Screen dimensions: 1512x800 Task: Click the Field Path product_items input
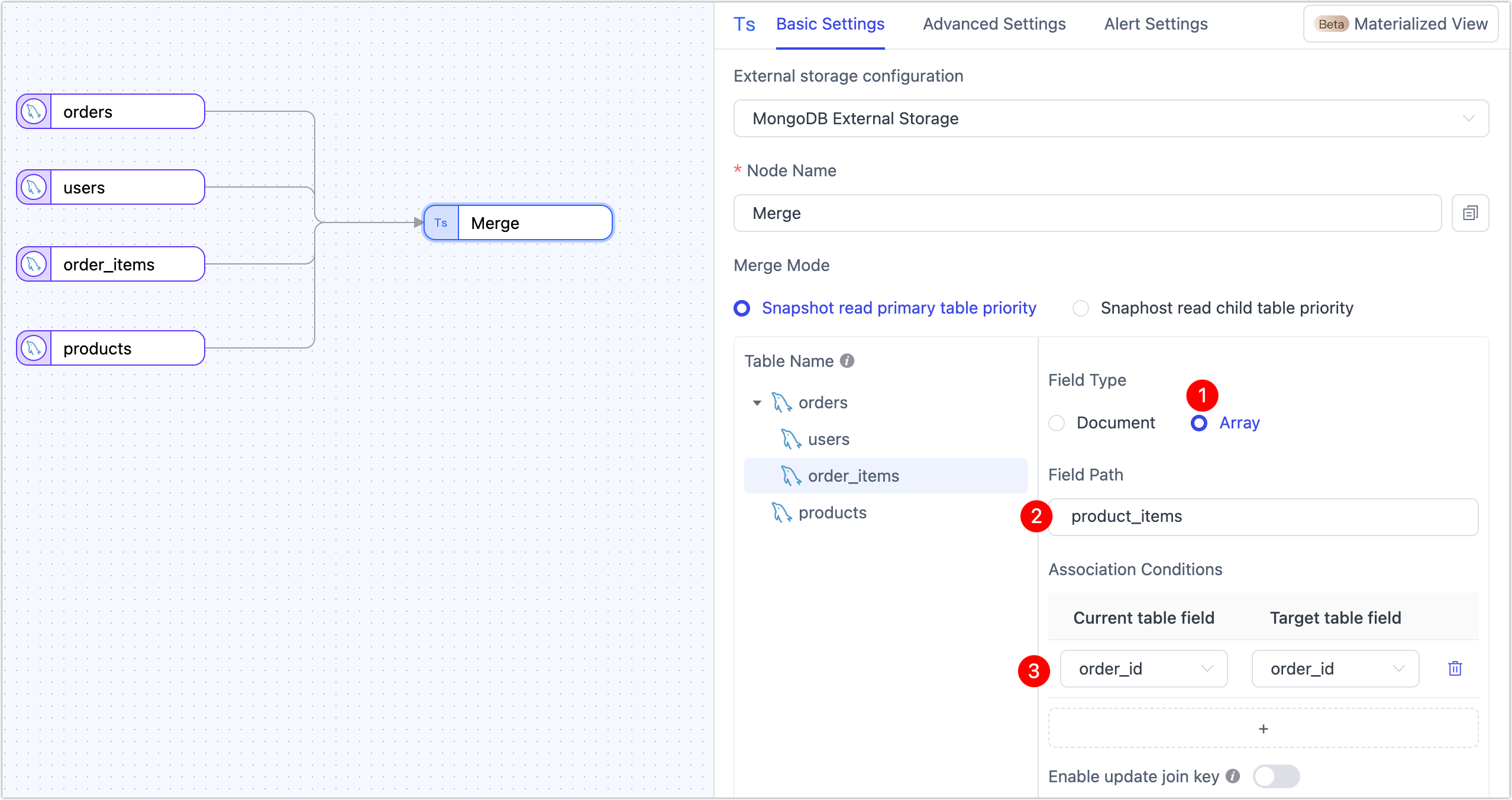click(x=1263, y=517)
